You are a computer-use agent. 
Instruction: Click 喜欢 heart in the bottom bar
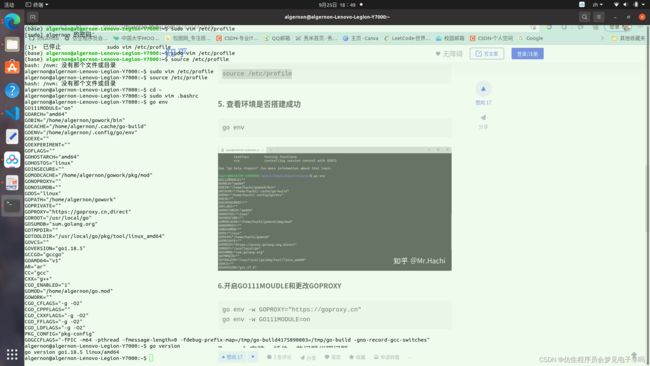(x=332, y=357)
